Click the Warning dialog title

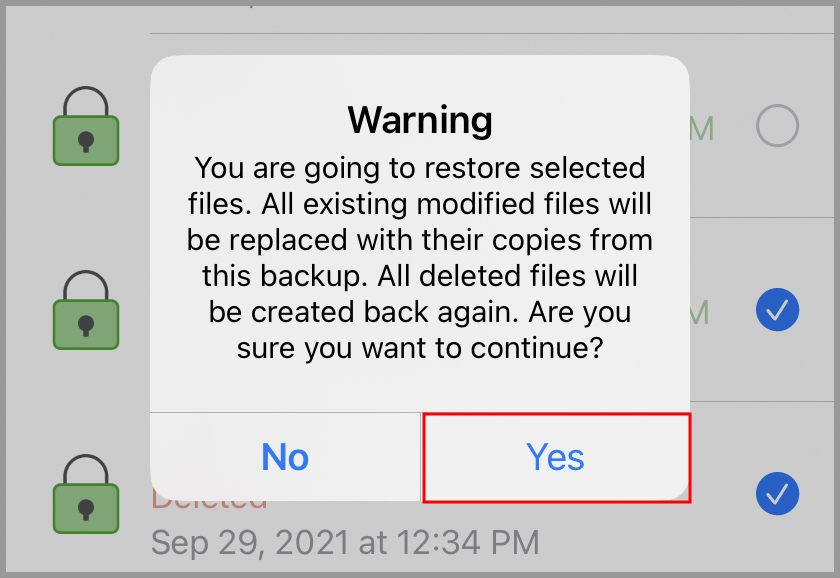click(420, 120)
